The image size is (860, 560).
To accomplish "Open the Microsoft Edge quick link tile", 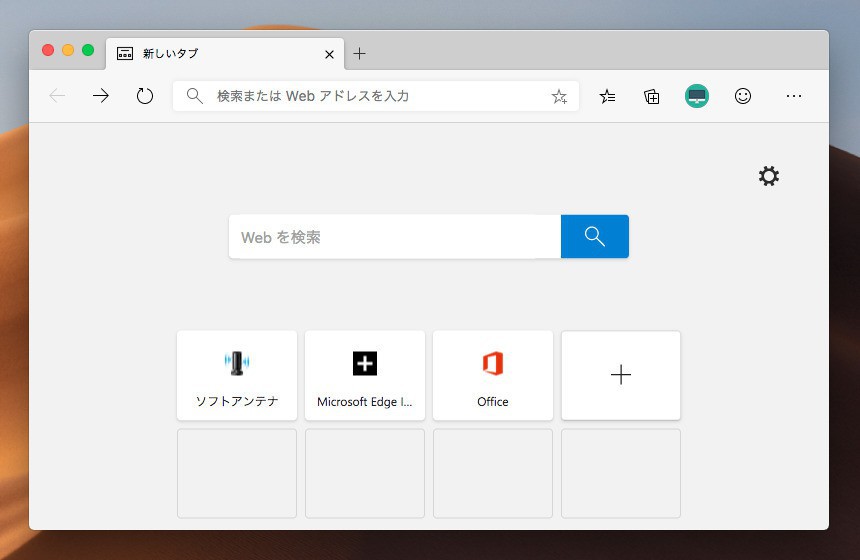I will pos(365,375).
